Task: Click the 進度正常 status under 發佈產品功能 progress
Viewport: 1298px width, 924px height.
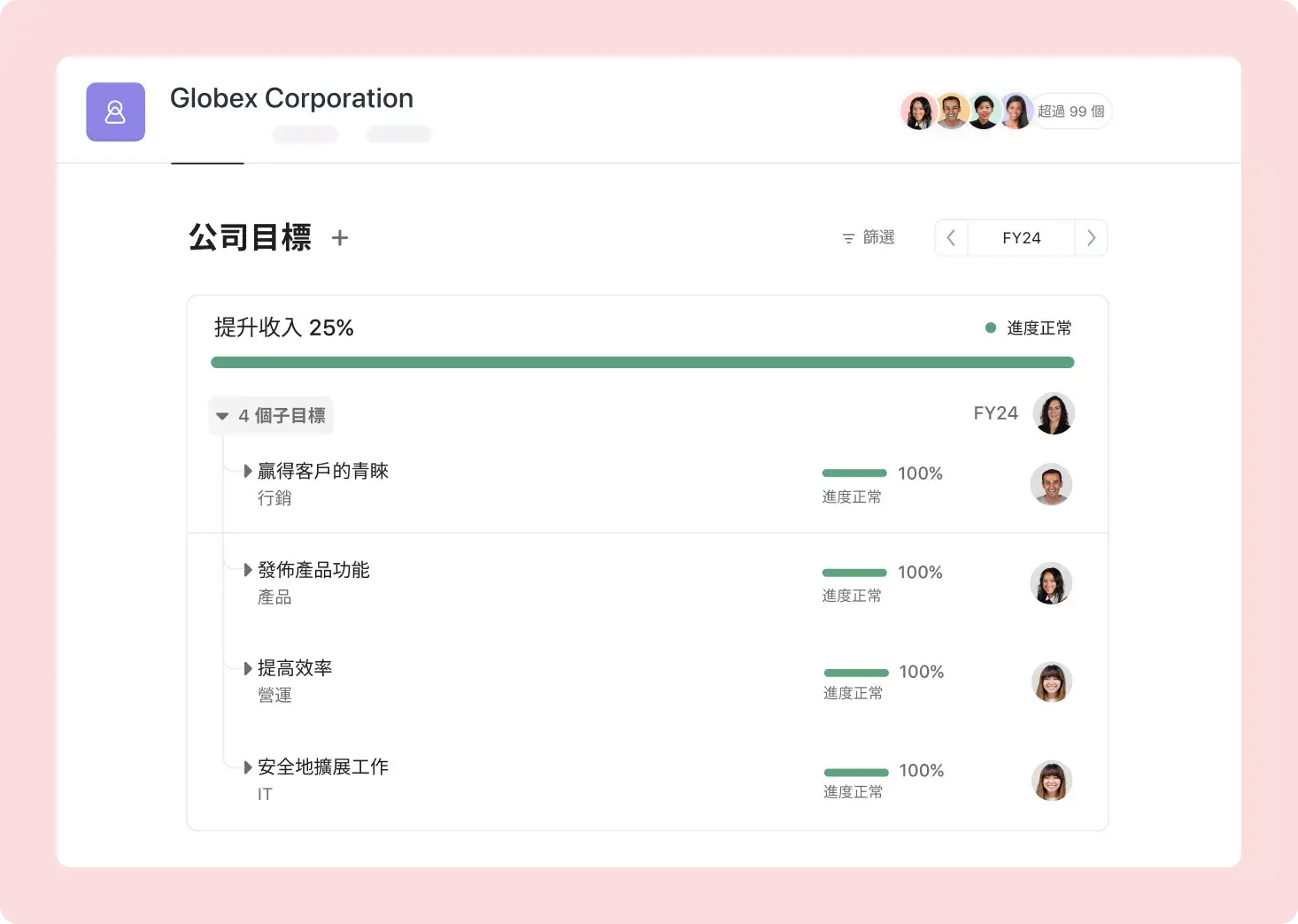Action: pos(852,597)
